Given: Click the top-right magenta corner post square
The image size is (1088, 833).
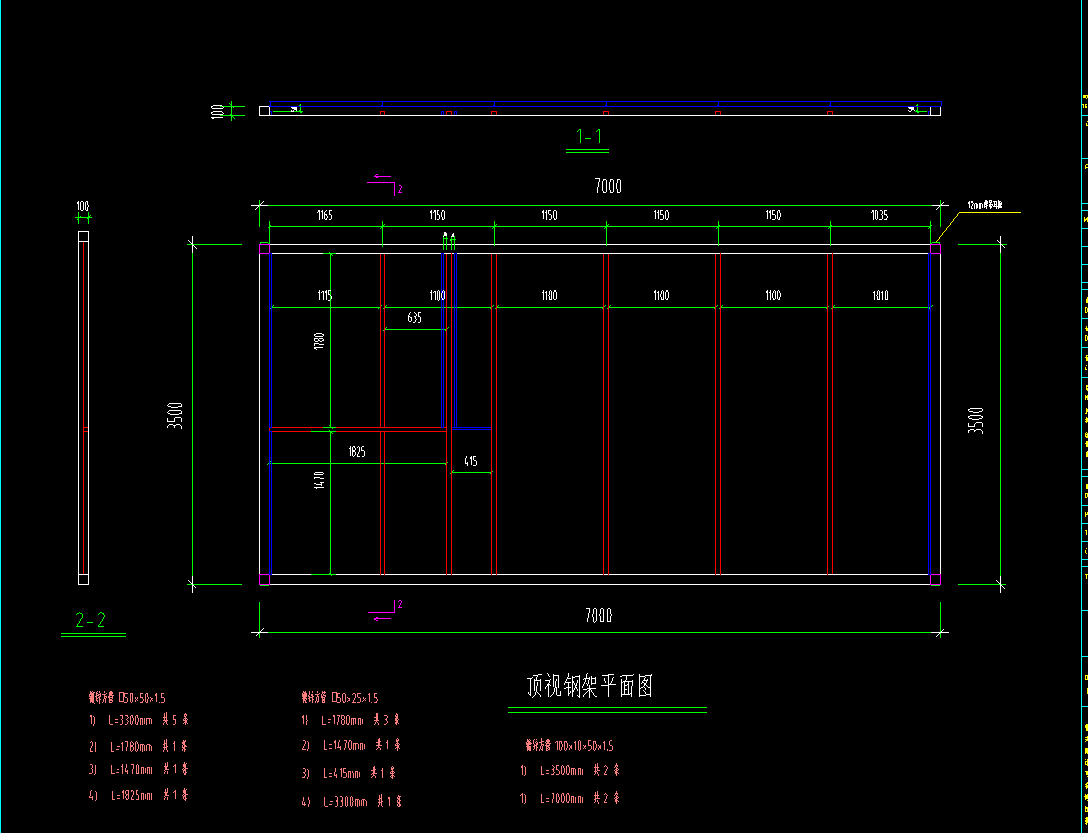Looking at the screenshot, I should (935, 248).
